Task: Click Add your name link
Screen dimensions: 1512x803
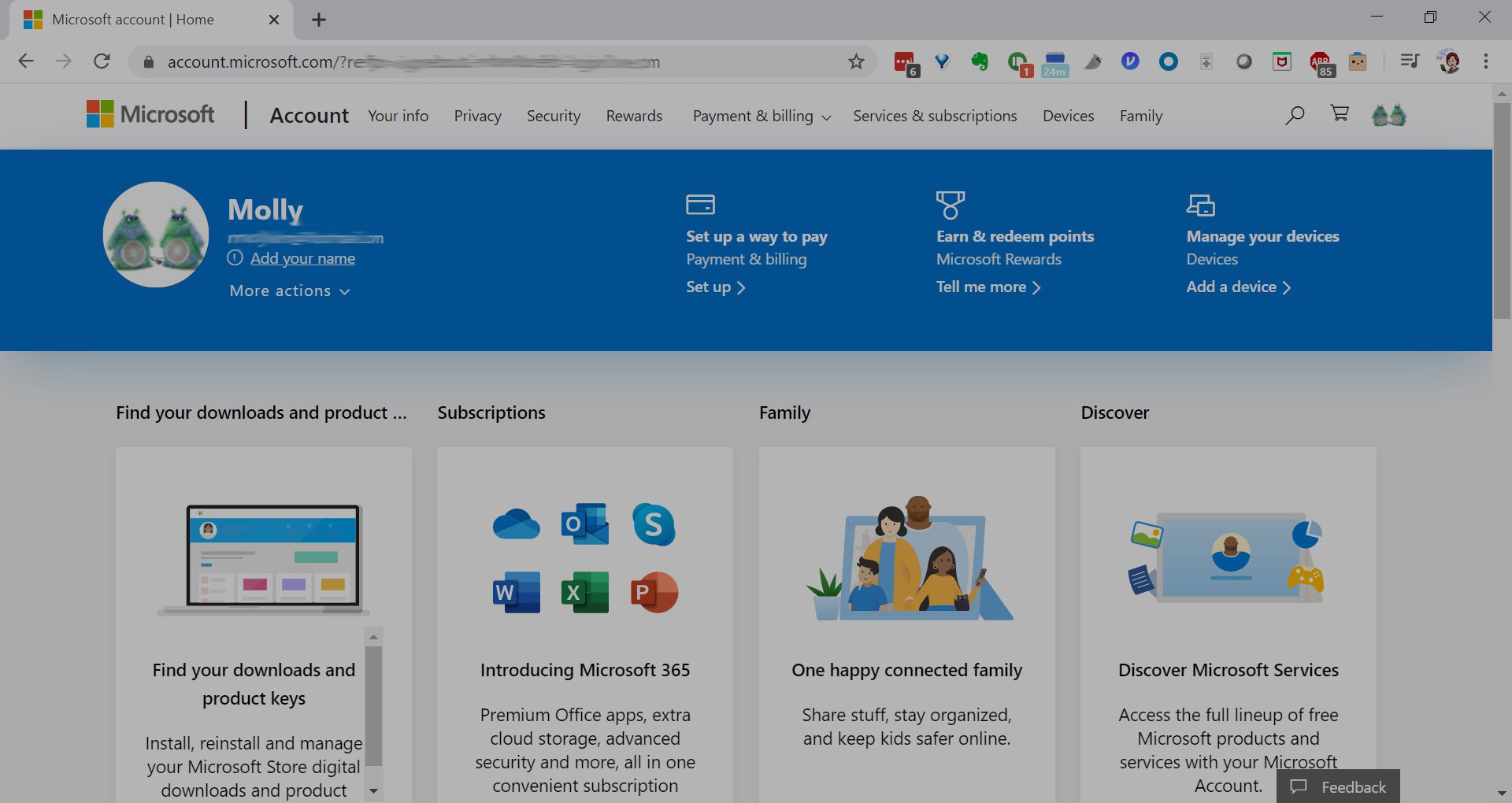Action: pos(302,258)
